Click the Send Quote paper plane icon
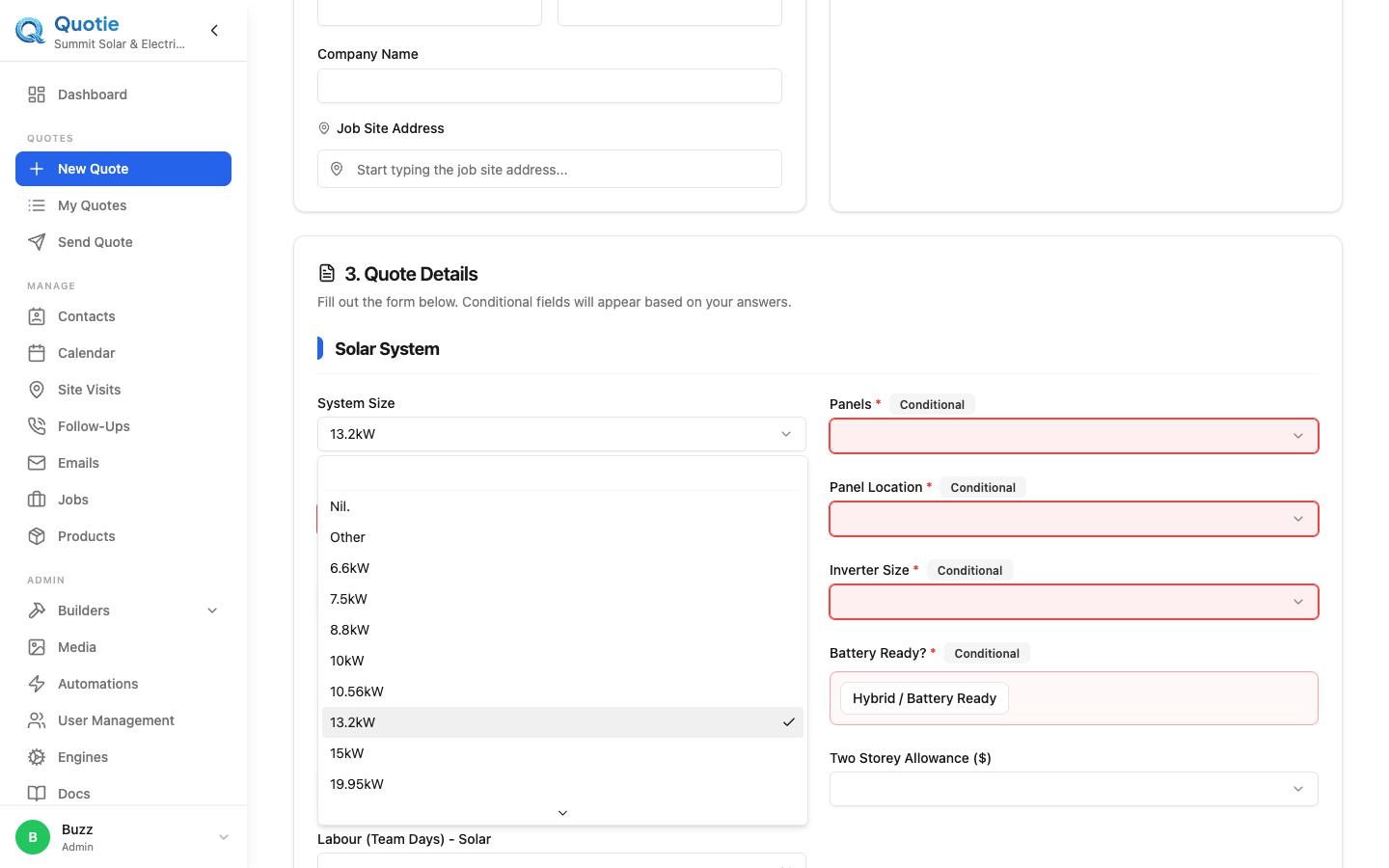This screenshot has width=1389, height=868. 37,242
